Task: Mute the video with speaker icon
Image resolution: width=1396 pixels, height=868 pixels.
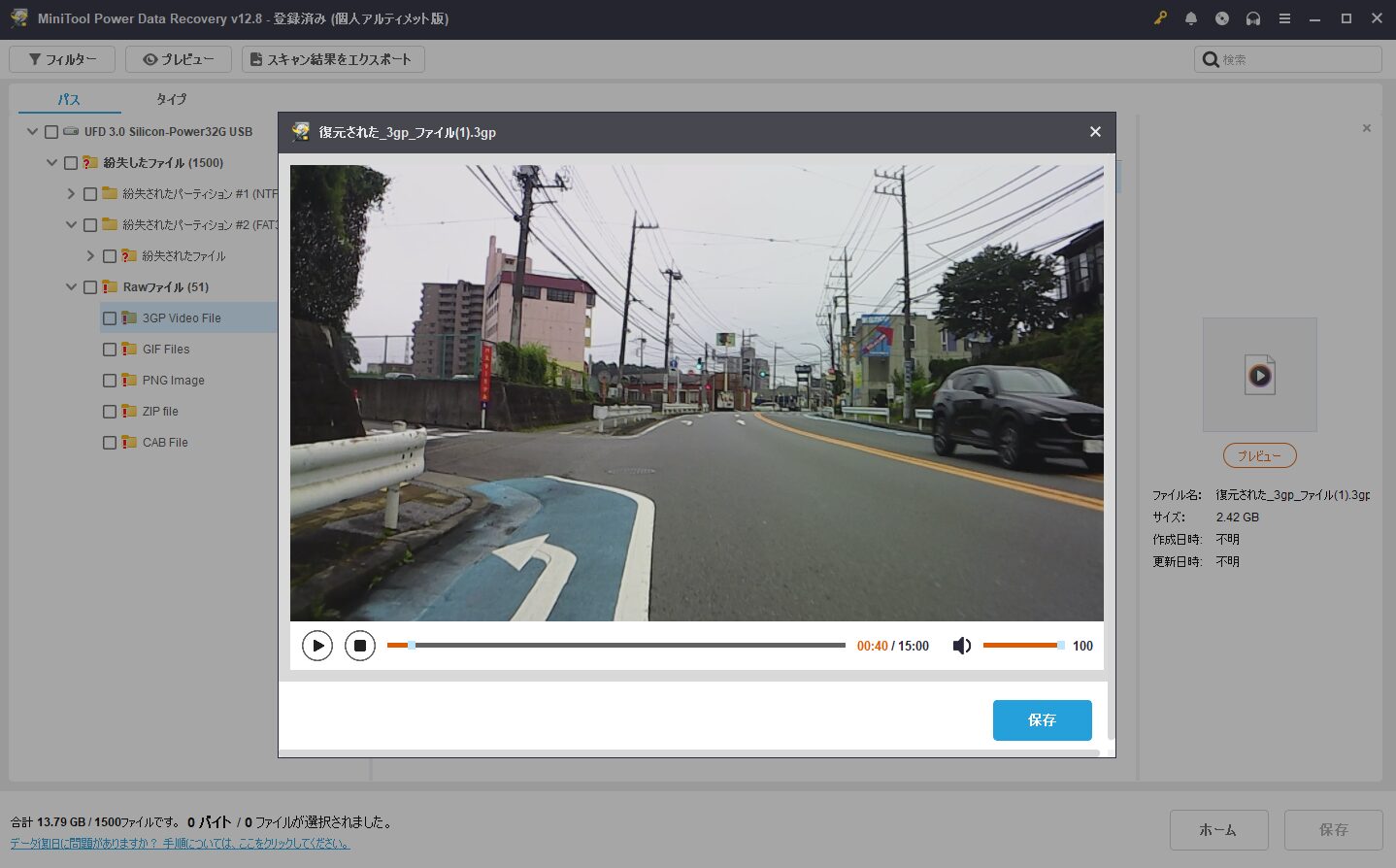Action: pos(961,646)
